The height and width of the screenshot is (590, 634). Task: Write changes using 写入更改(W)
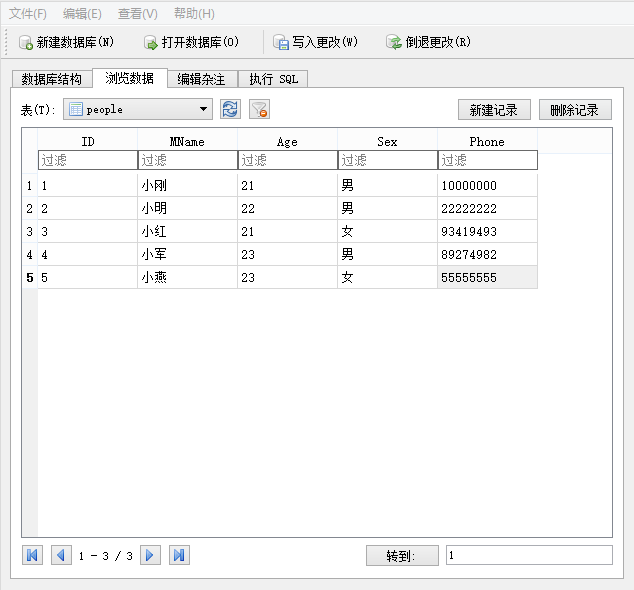pyautogui.click(x=315, y=42)
